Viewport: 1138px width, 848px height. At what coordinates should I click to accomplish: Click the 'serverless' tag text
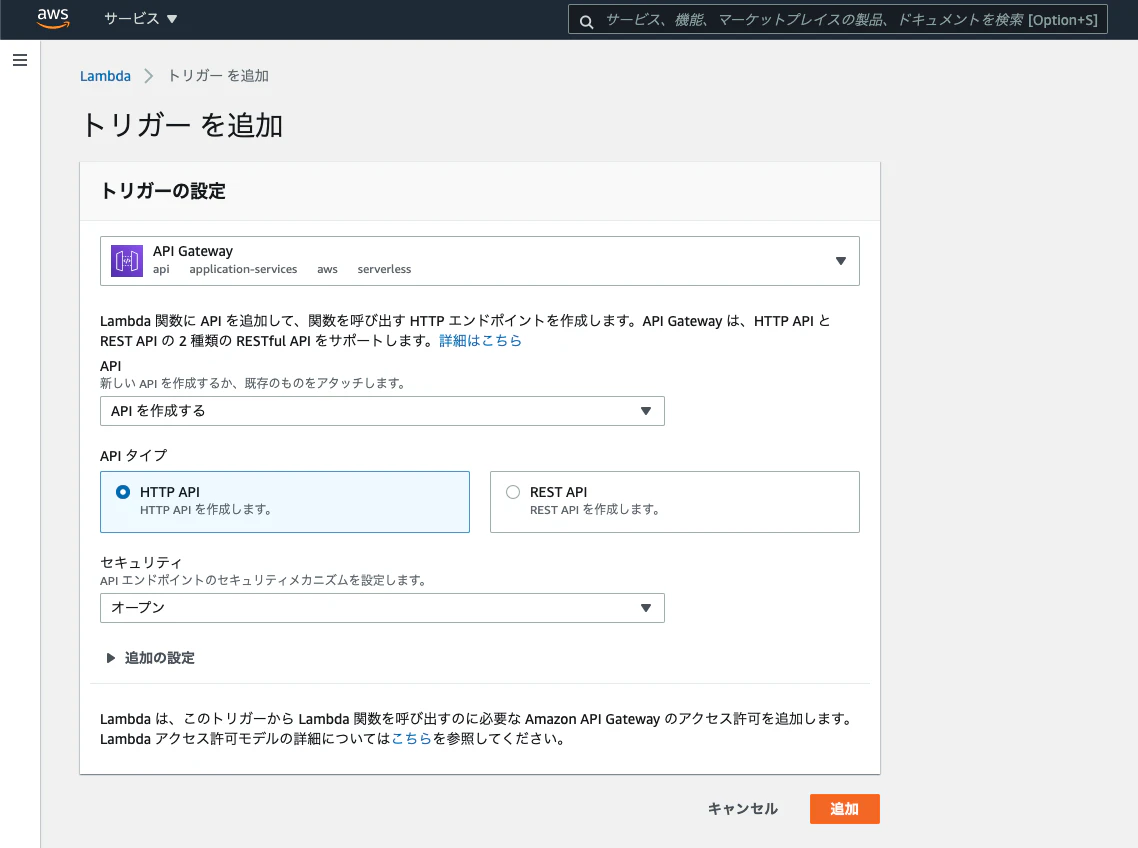point(384,269)
